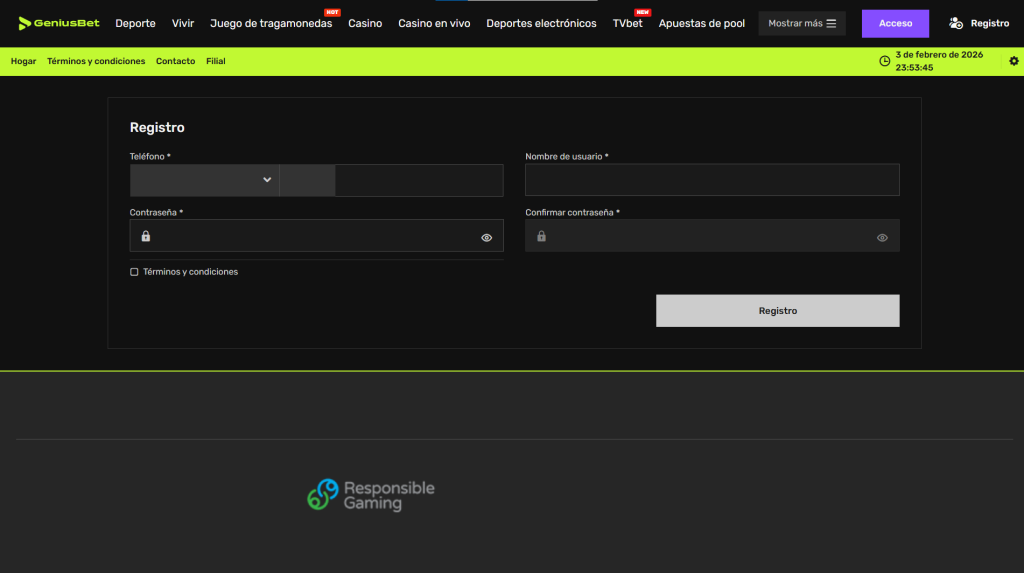Focus the Nombre de usuario input field
Viewport: 1024px width, 573px height.
click(x=712, y=180)
